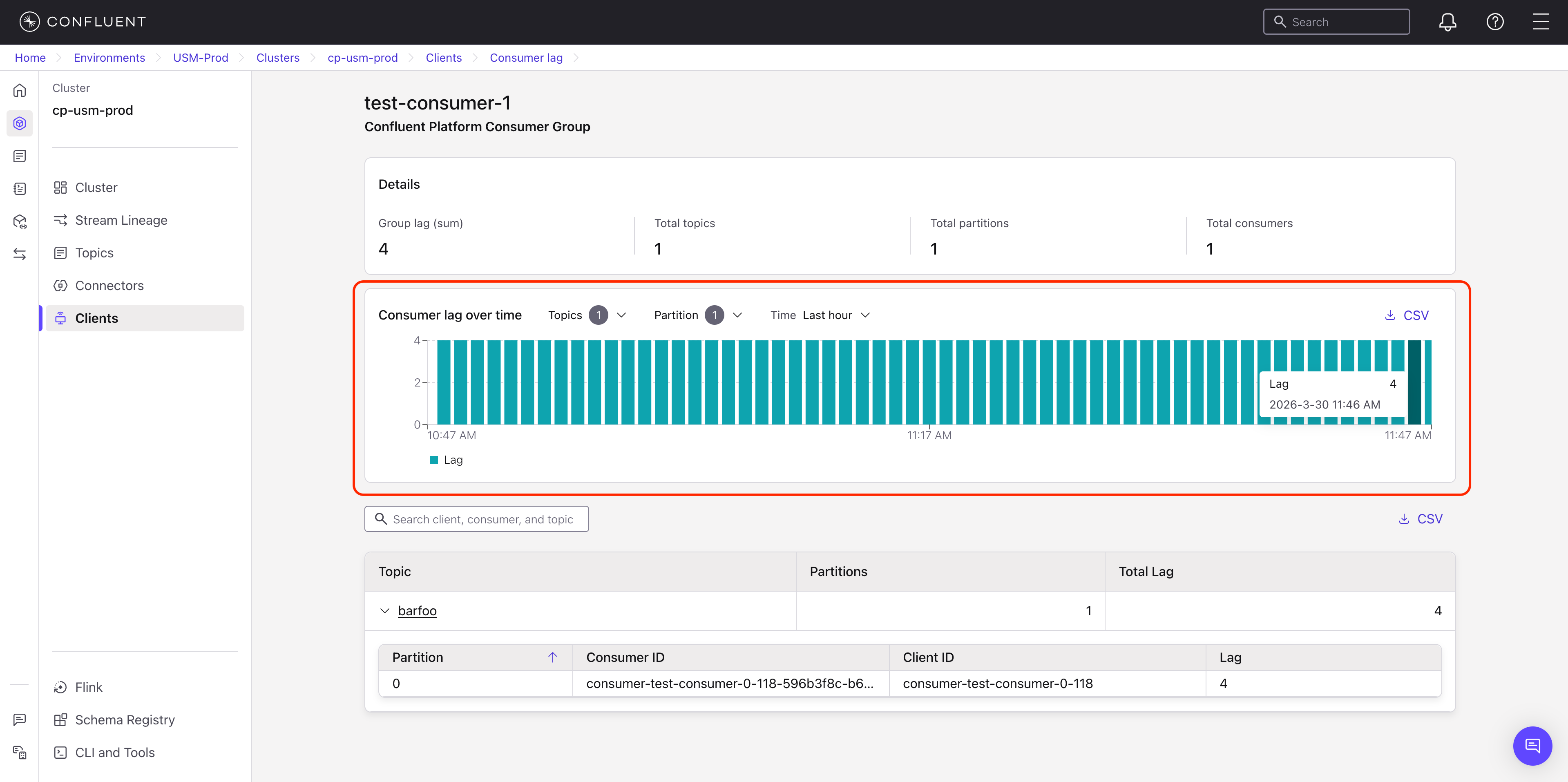
Task: Open CLI and Tools in the sidebar
Action: coord(144,753)
